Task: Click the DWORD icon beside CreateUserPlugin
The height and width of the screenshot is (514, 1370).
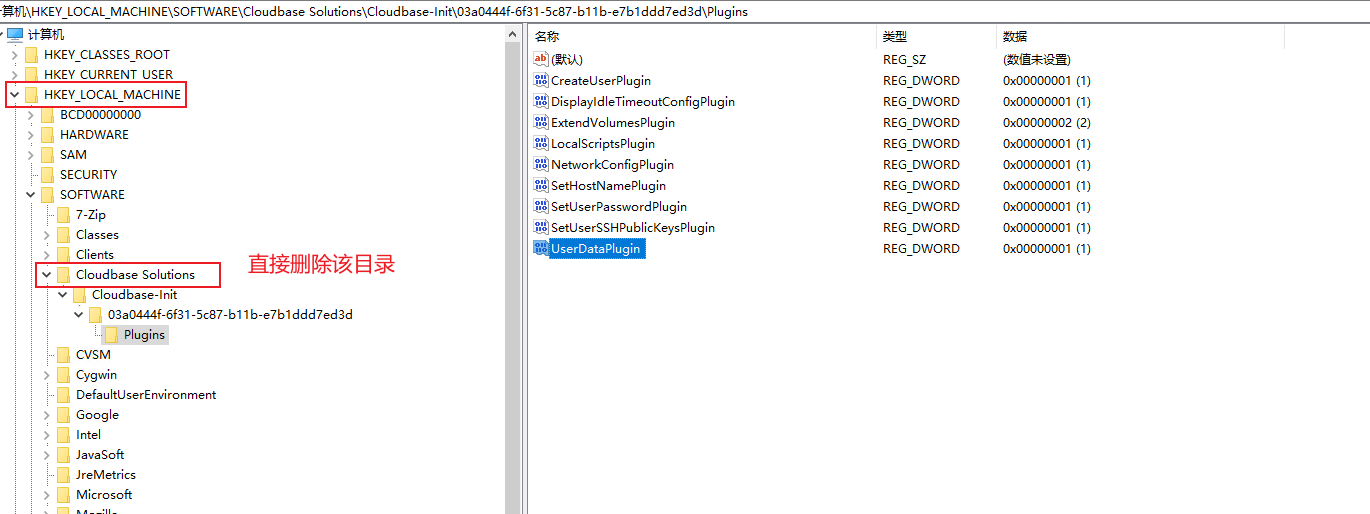Action: 541,81
